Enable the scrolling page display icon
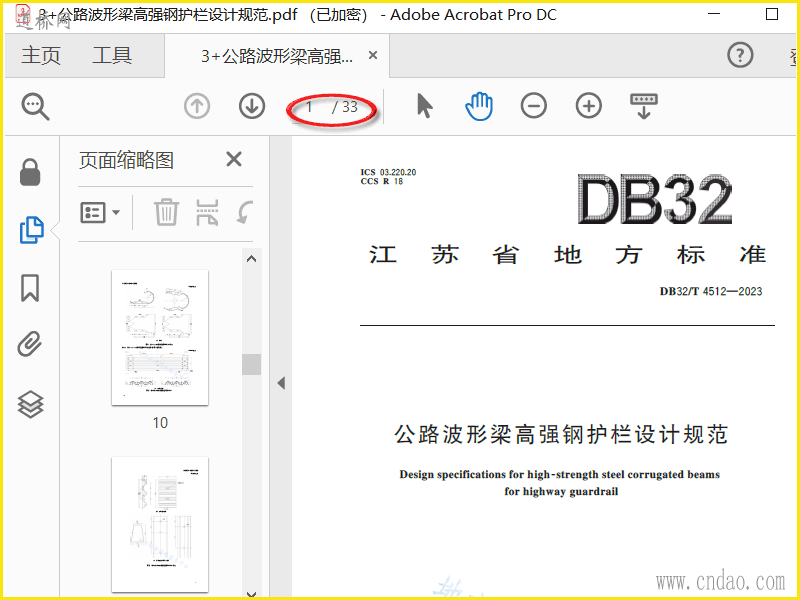800x600 pixels. [644, 106]
